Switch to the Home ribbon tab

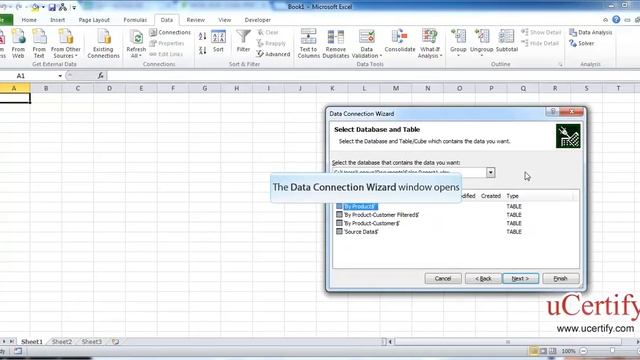coord(29,20)
